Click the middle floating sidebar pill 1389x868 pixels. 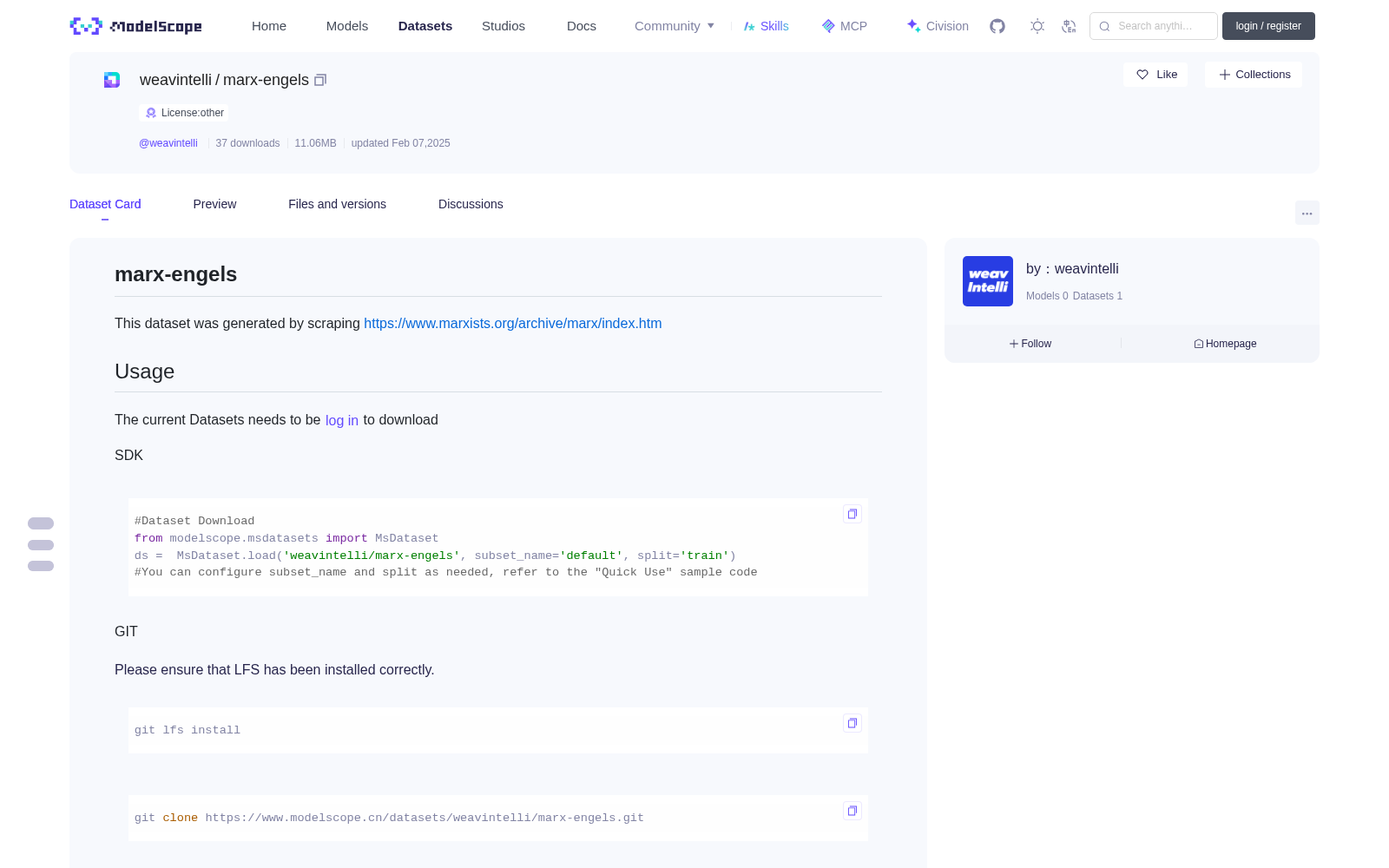coord(41,545)
